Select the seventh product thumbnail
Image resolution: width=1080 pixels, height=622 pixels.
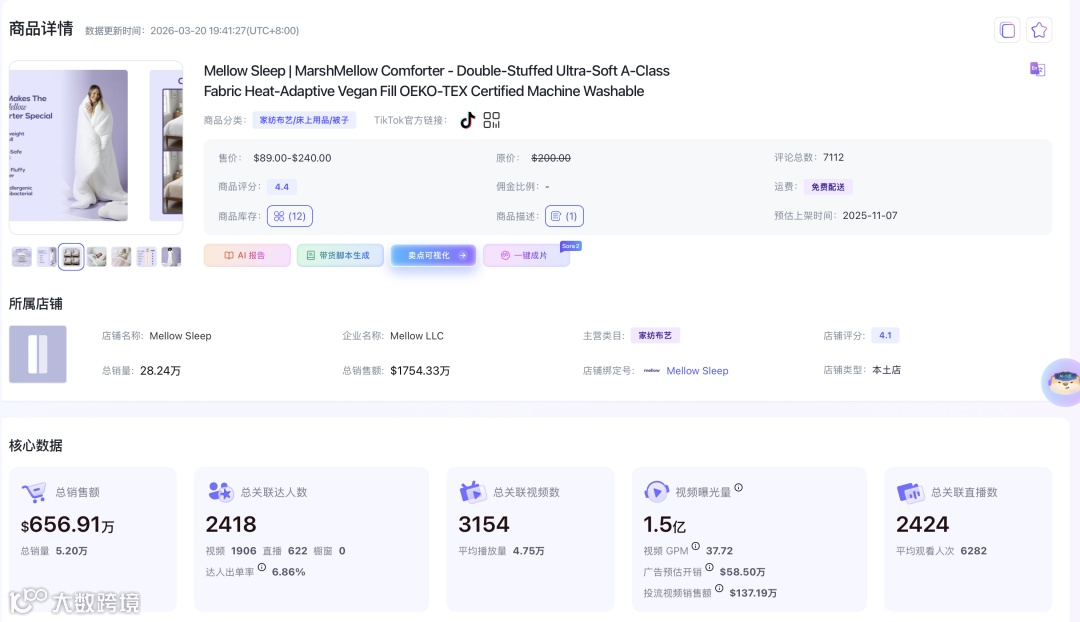tap(171, 257)
